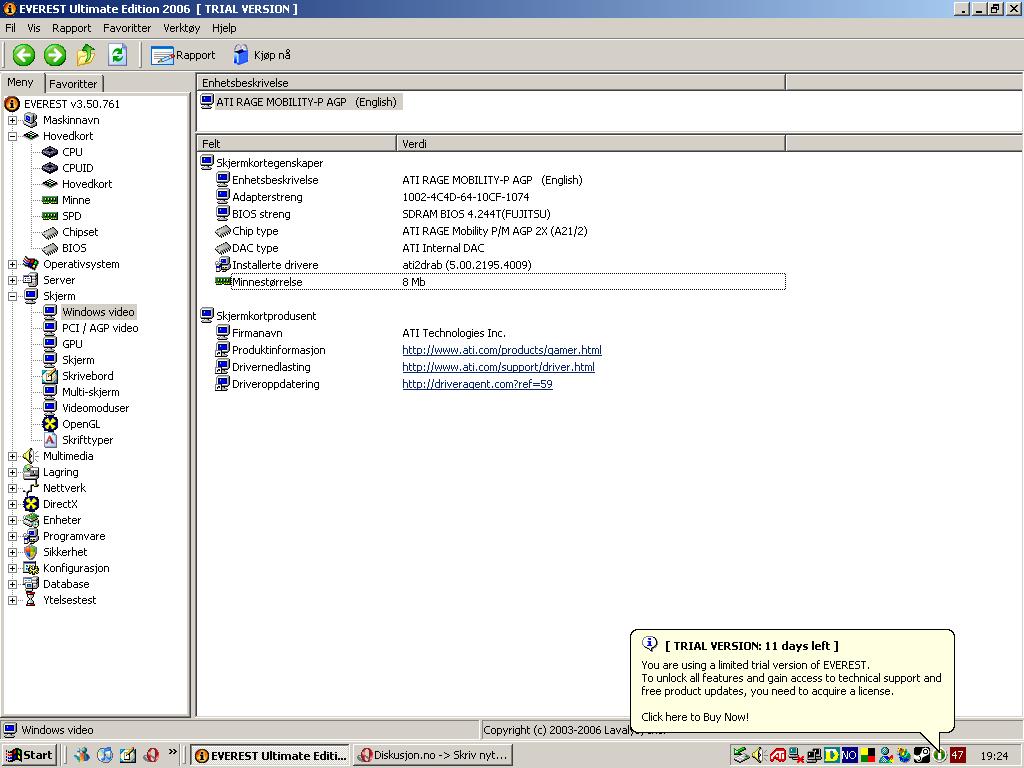Screen dimensions: 1024x768
Task: Click the Windows Start button
Action: 29,755
